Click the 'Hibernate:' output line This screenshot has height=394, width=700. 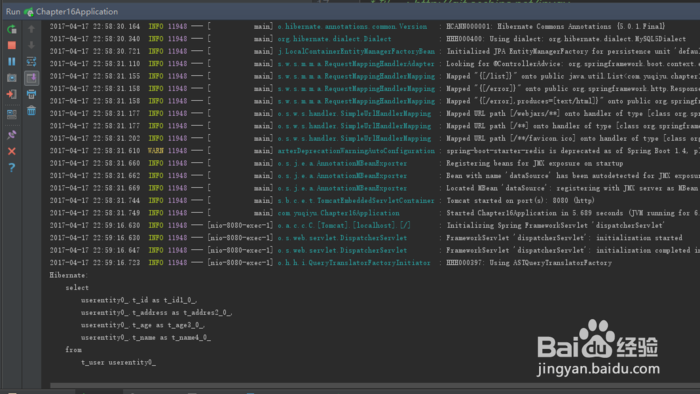point(69,275)
